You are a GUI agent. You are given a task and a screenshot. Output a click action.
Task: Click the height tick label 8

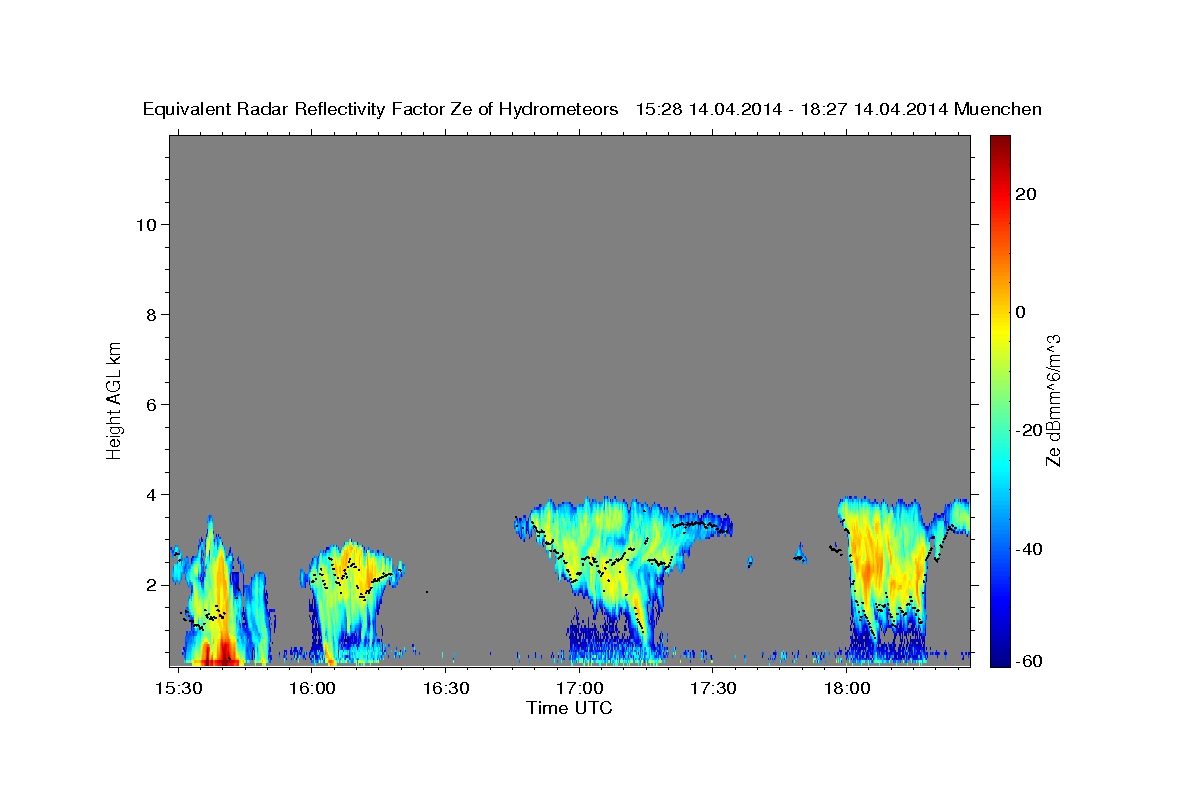pos(153,315)
